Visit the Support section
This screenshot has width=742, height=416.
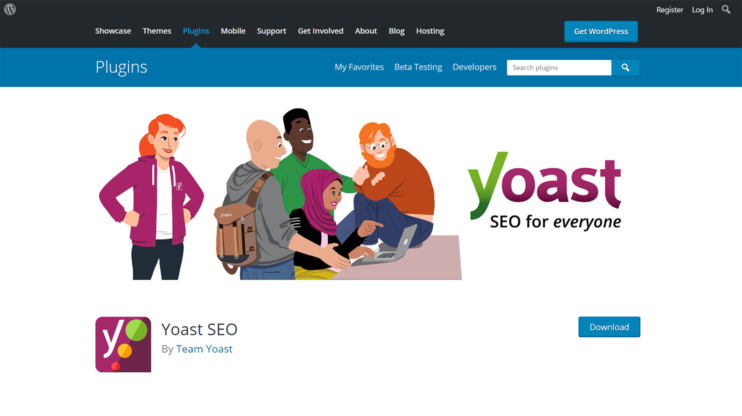(271, 31)
